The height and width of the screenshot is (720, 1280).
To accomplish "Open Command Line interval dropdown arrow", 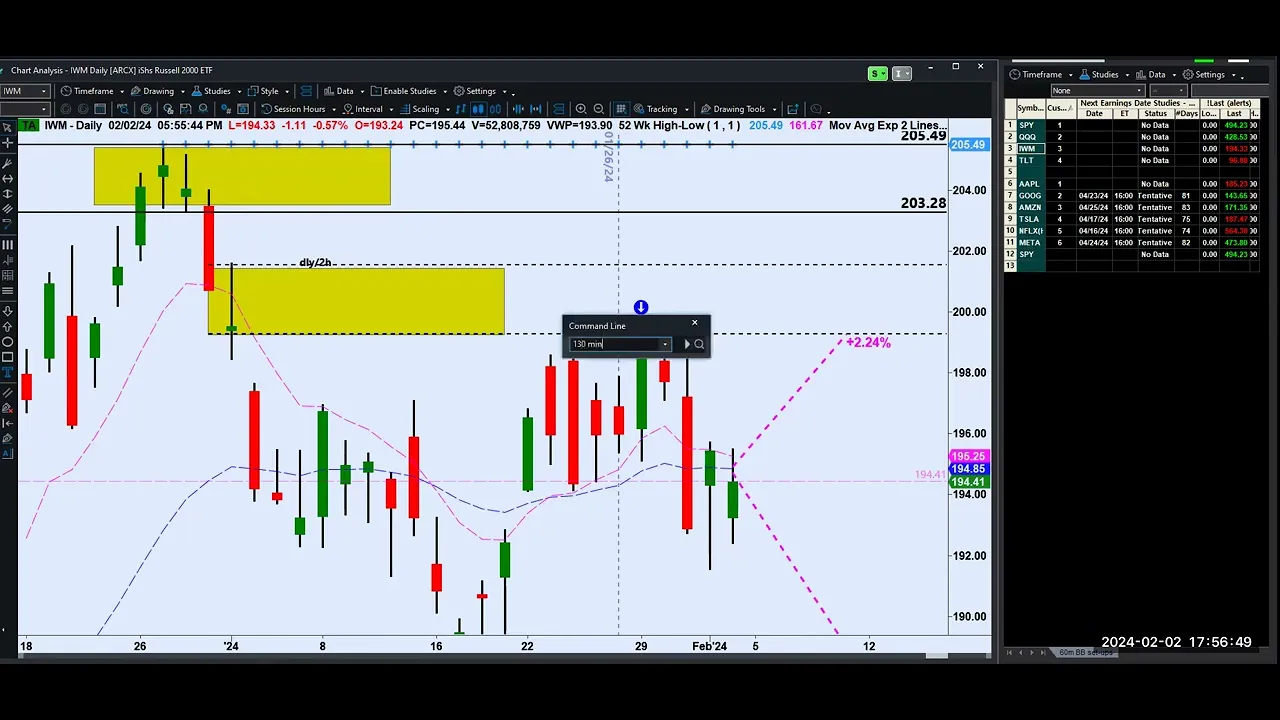I will pyautogui.click(x=665, y=344).
